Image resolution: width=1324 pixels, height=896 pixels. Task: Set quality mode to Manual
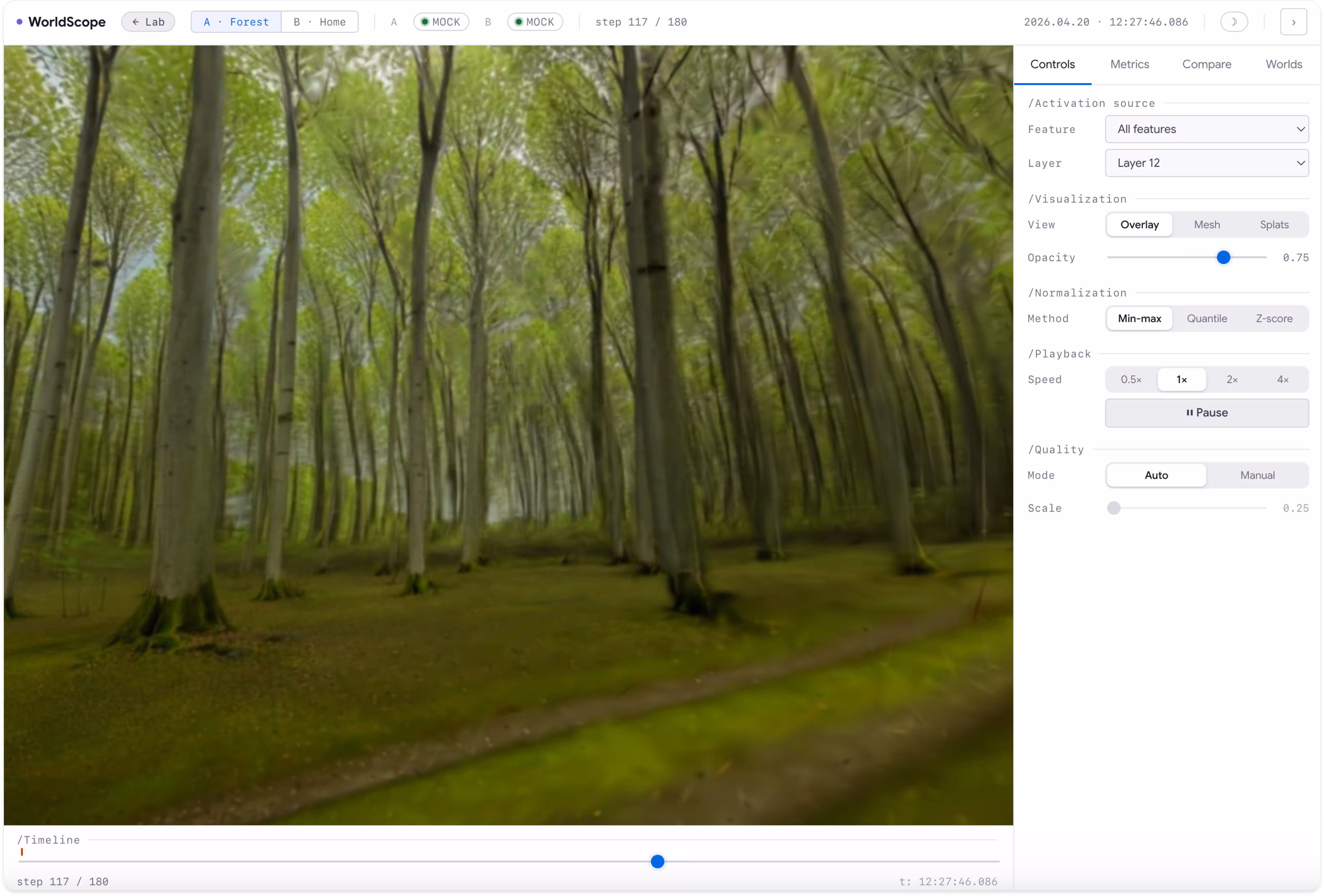[1257, 475]
